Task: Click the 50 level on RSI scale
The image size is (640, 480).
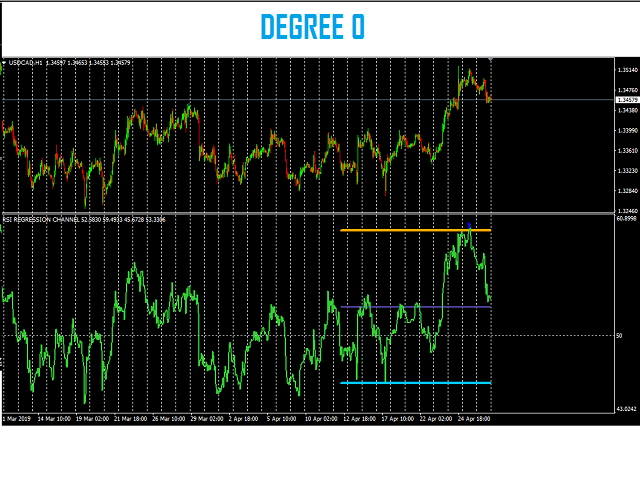Action: click(619, 336)
